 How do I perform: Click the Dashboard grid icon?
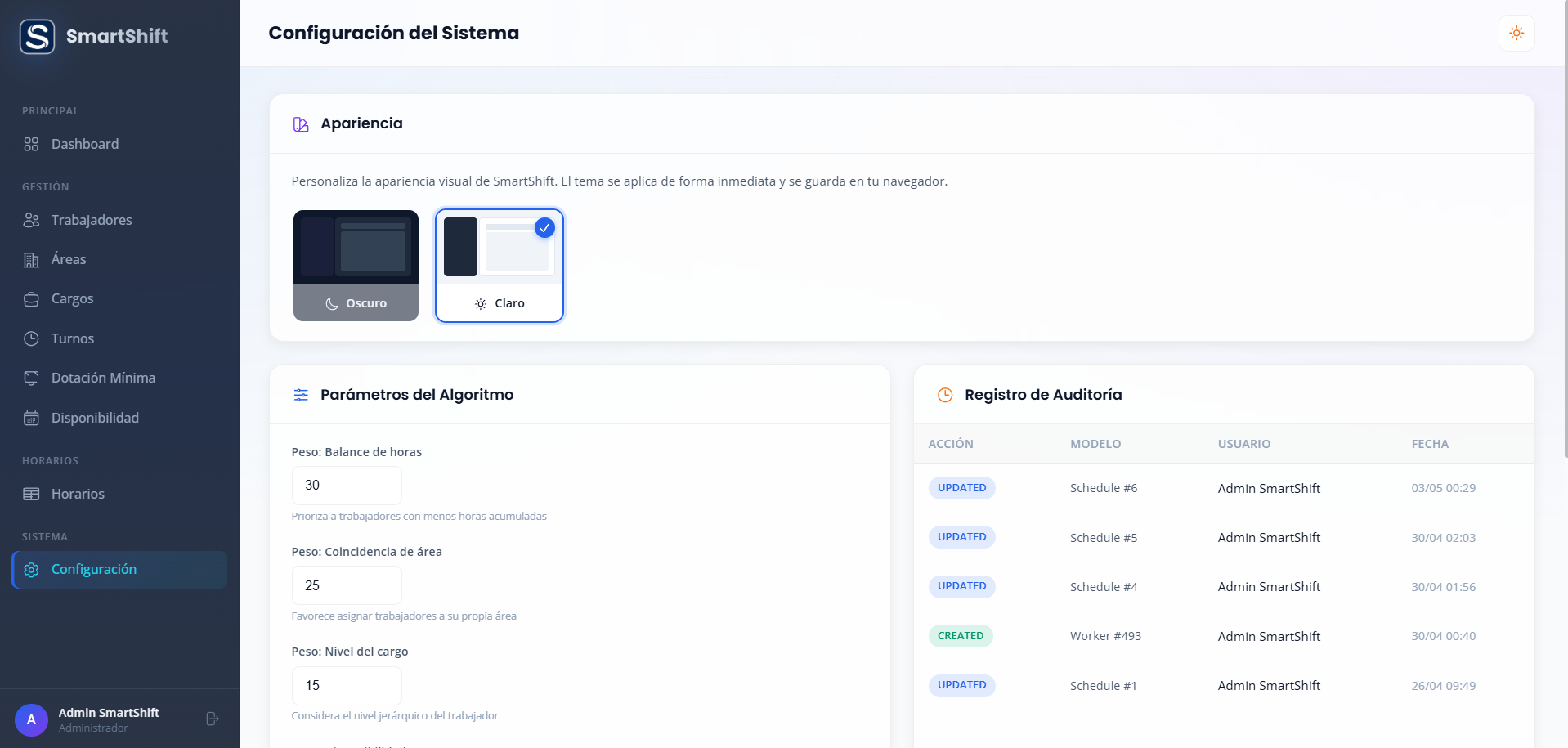pyautogui.click(x=31, y=144)
